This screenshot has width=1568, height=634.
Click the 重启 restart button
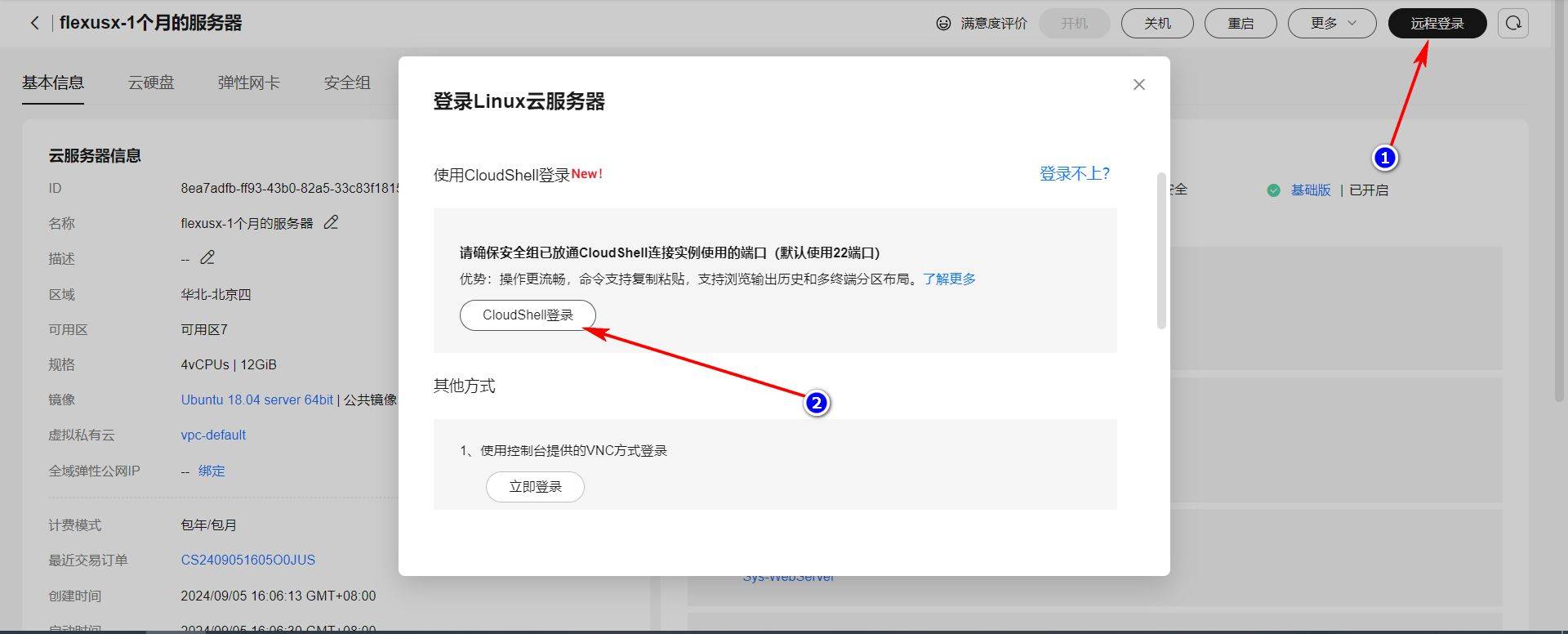coord(1241,23)
